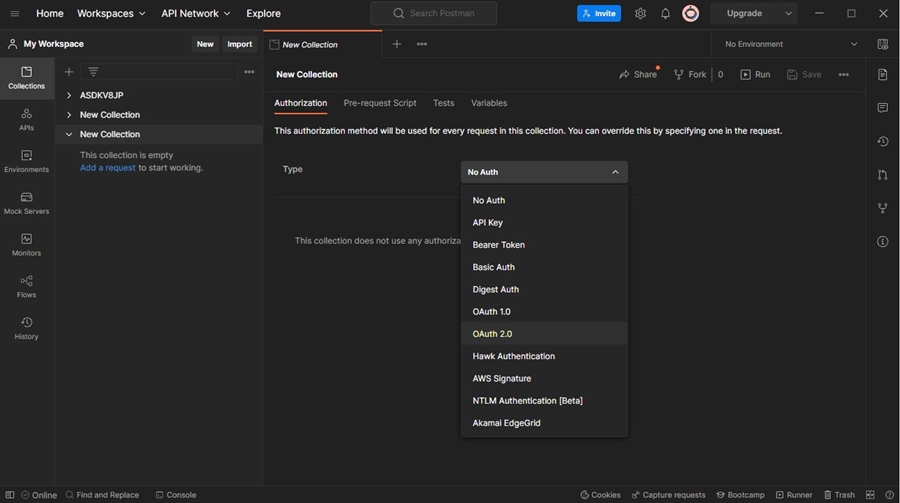The width and height of the screenshot is (900, 503).
Task: Select API Key auth type
Action: pyautogui.click(x=544, y=223)
